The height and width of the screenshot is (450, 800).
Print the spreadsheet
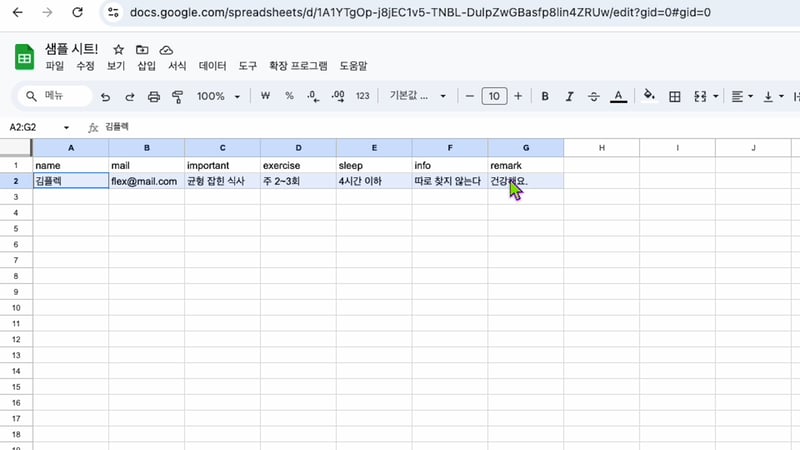[x=154, y=96]
